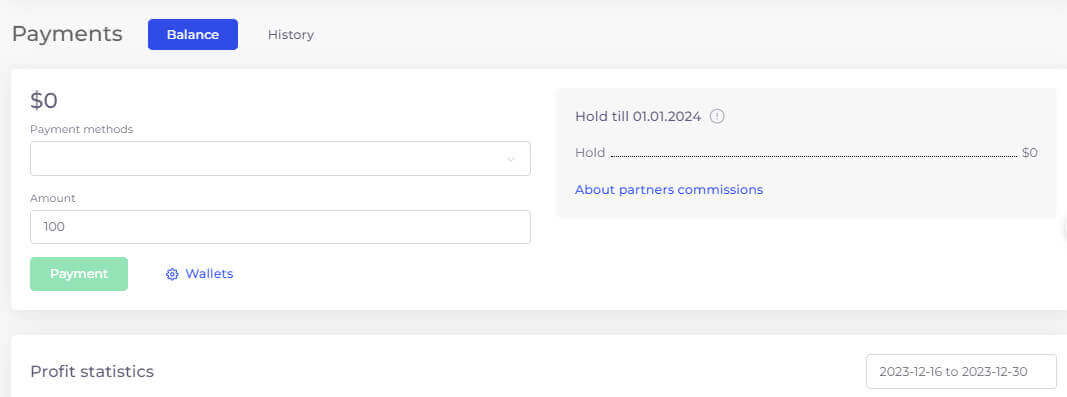
Task: Click the Hold till 01.01.2024 title text
Action: coord(638,116)
